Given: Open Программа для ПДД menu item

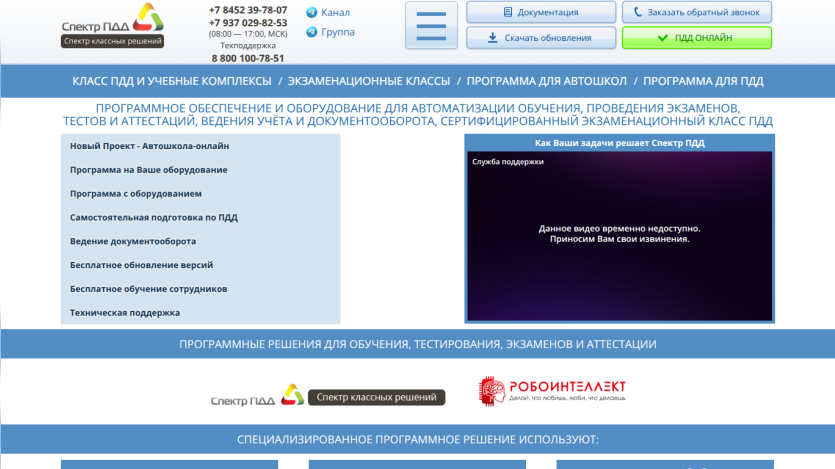Looking at the screenshot, I should [703, 81].
